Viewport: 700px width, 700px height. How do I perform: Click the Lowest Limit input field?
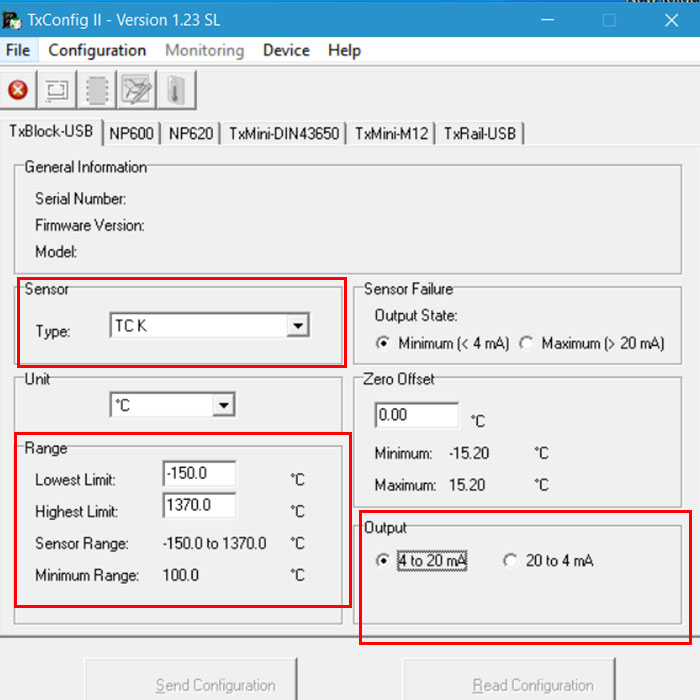coord(200,473)
